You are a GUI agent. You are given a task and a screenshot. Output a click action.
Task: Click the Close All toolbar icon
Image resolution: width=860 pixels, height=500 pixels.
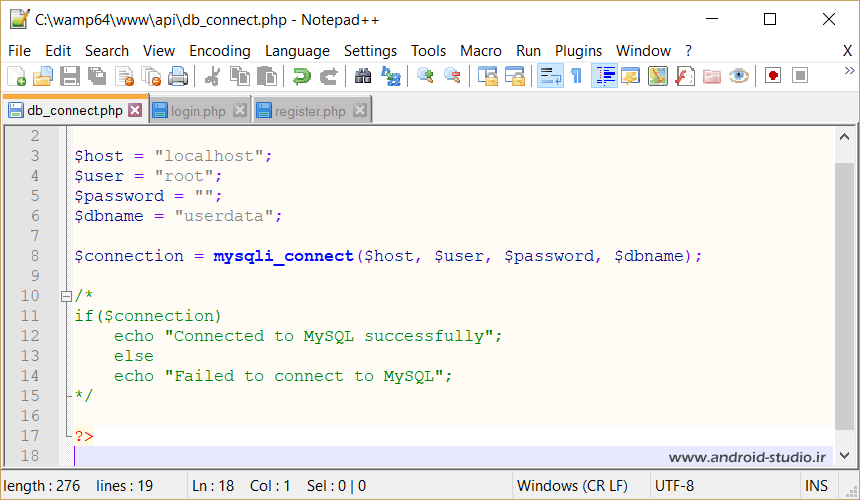click(151, 76)
